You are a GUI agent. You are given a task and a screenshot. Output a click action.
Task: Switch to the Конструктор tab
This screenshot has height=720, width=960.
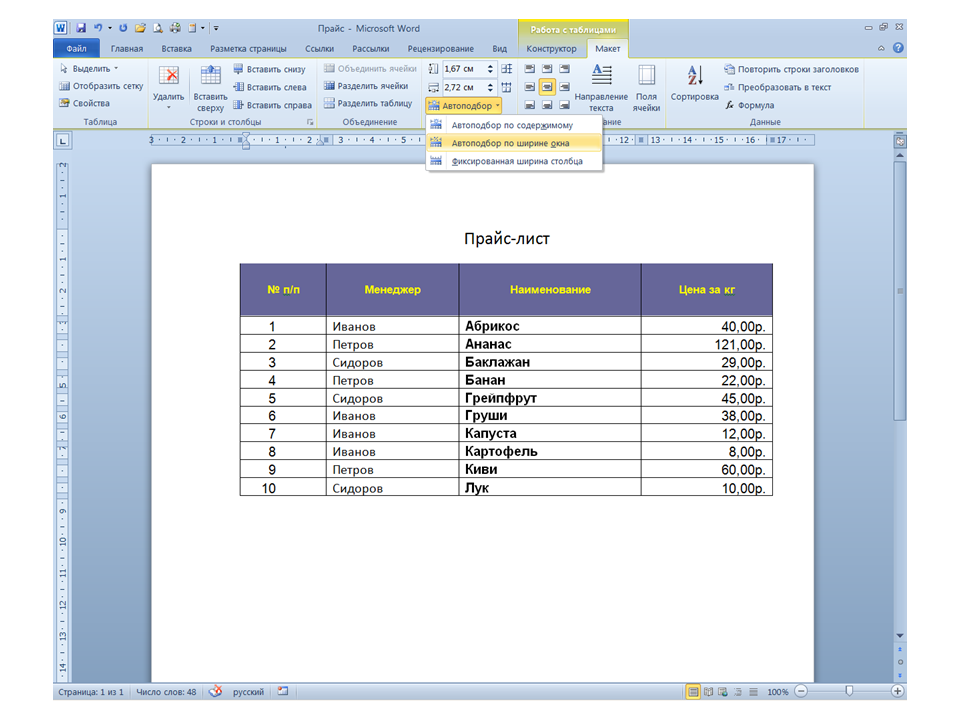coord(551,48)
